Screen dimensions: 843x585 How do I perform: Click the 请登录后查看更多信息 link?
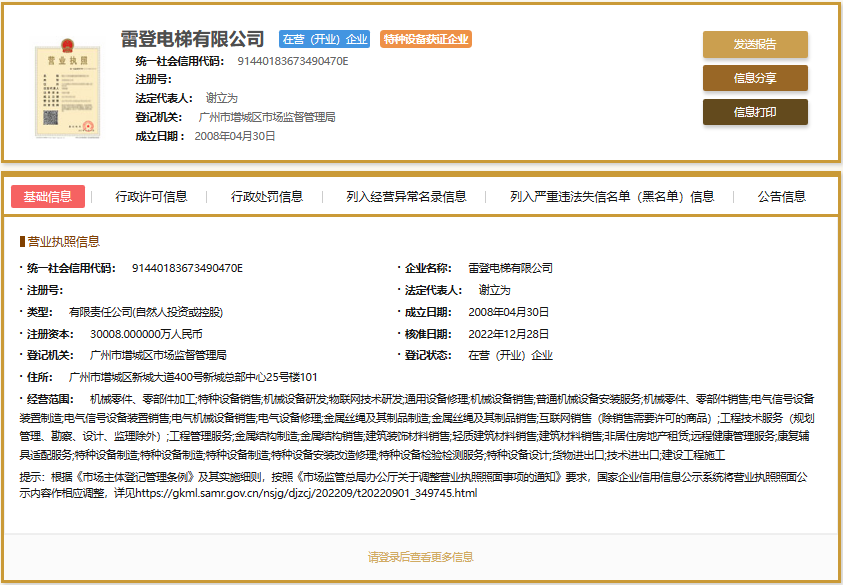tap(420, 557)
